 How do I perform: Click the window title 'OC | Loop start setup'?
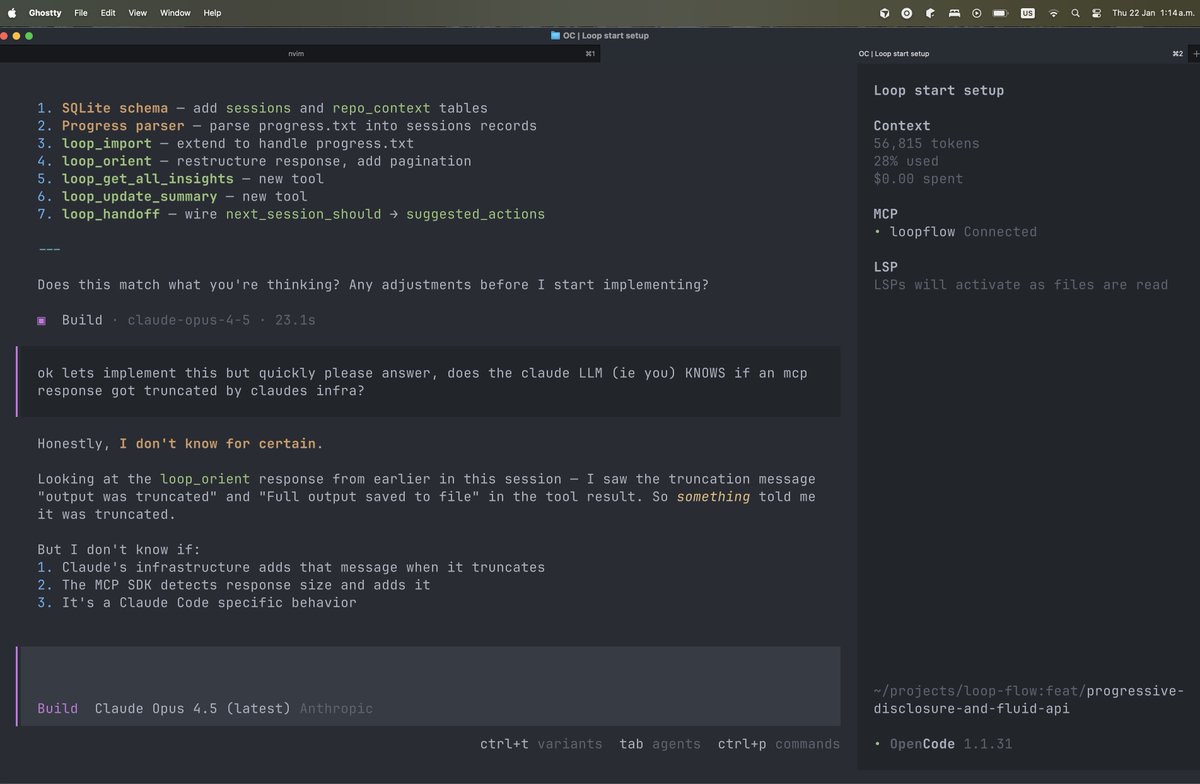click(x=605, y=35)
